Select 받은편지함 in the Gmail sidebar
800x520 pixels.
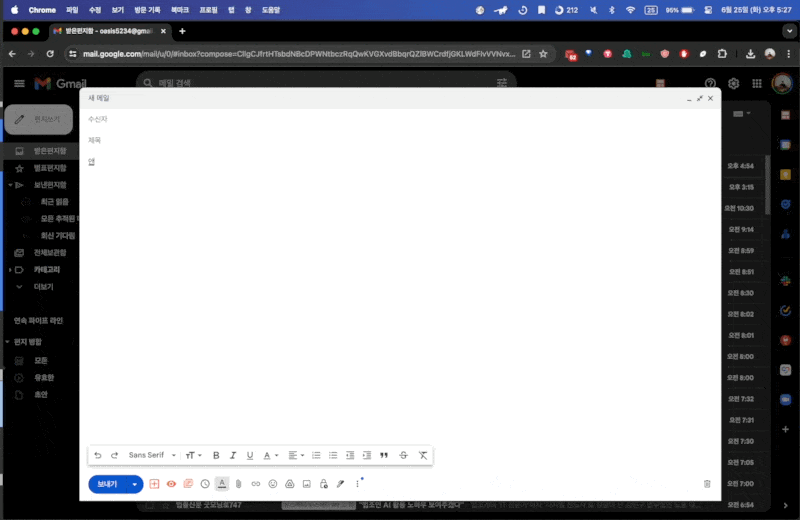click(49, 150)
